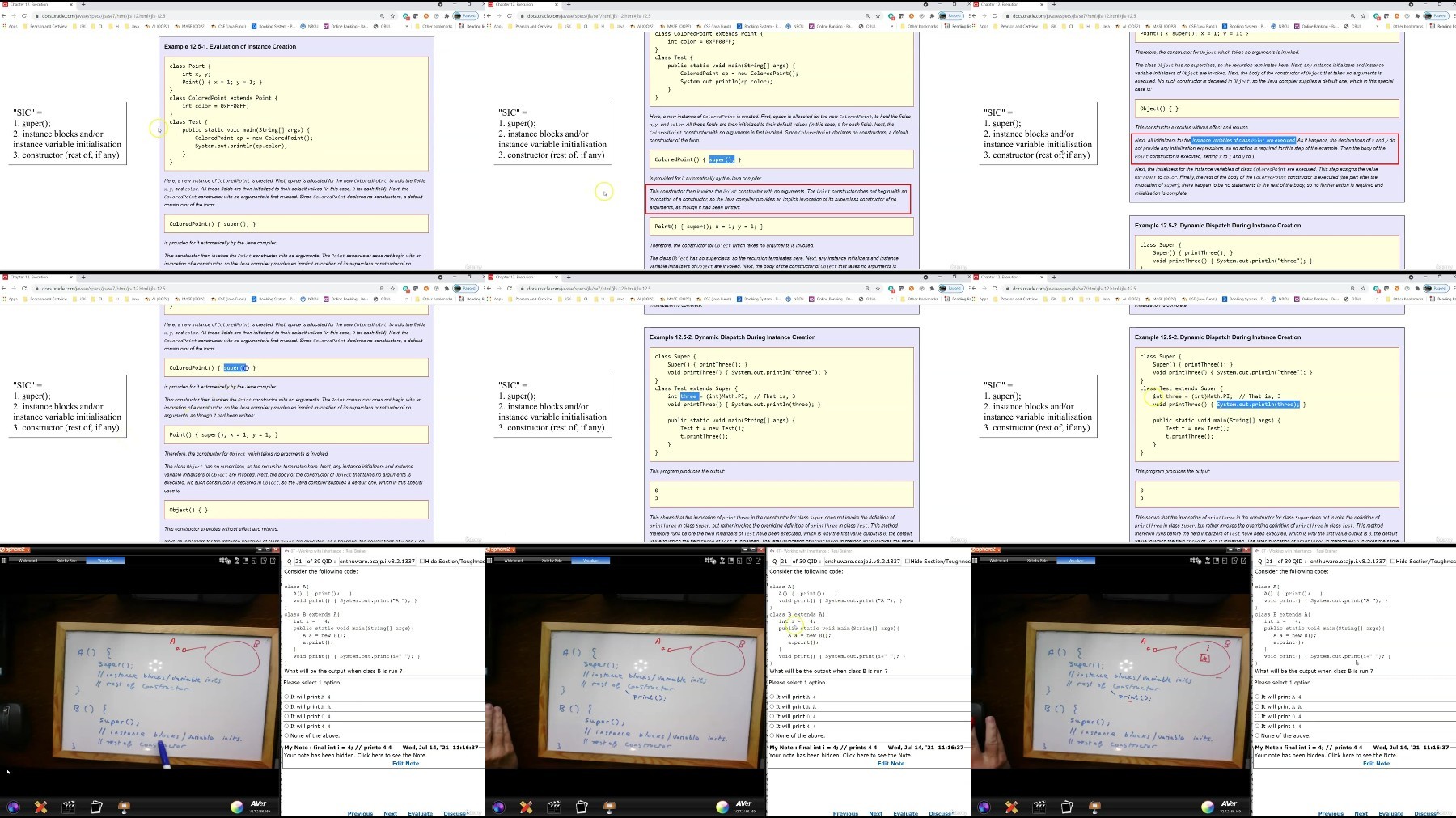Click the Previous link in bottom-left quiz panel
Viewport: 1456px width, 818px height.
click(x=360, y=813)
